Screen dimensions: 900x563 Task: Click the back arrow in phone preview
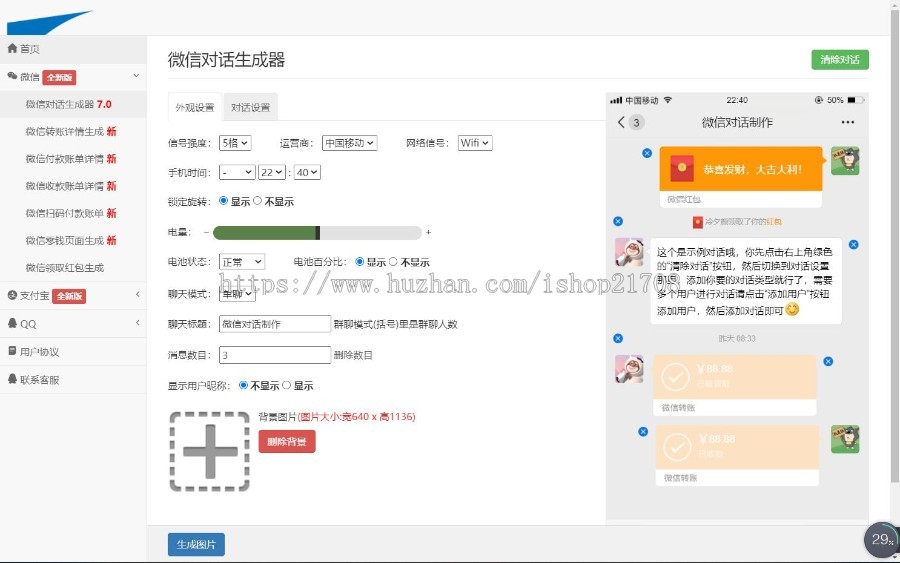click(x=621, y=122)
